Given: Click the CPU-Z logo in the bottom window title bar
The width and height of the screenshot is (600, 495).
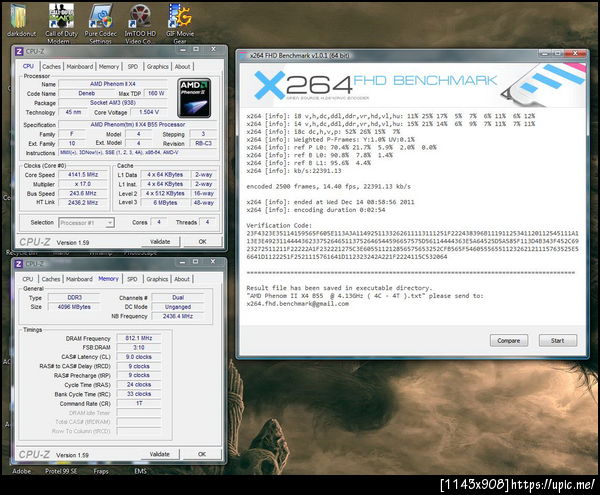Looking at the screenshot, I should [19, 264].
